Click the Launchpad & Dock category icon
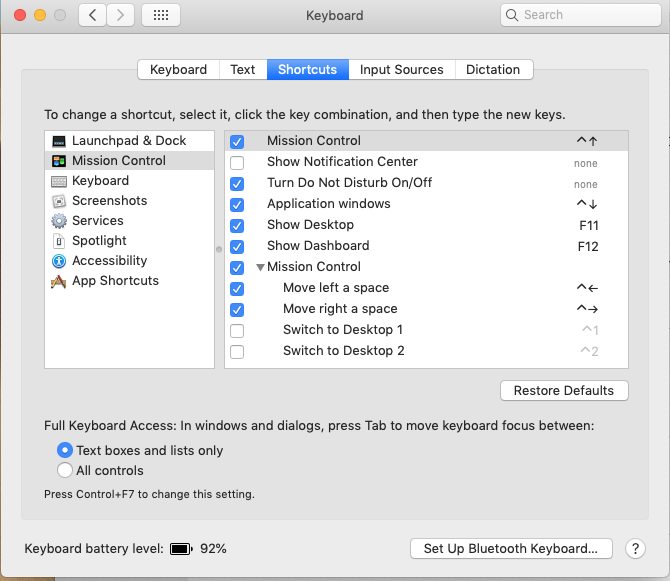This screenshot has height=581, width=670. [x=59, y=141]
